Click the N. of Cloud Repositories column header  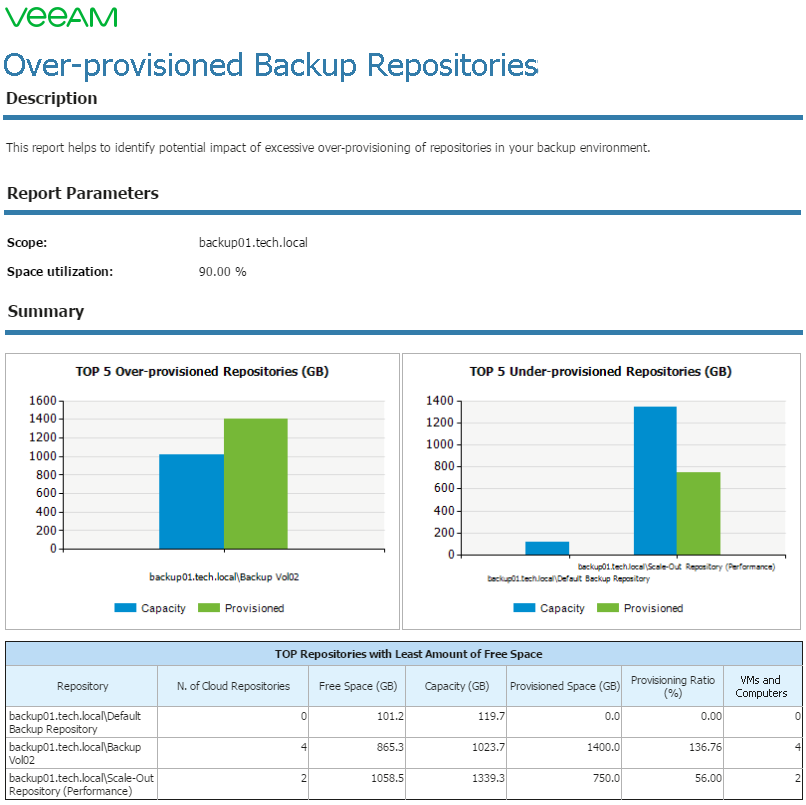[x=233, y=686]
